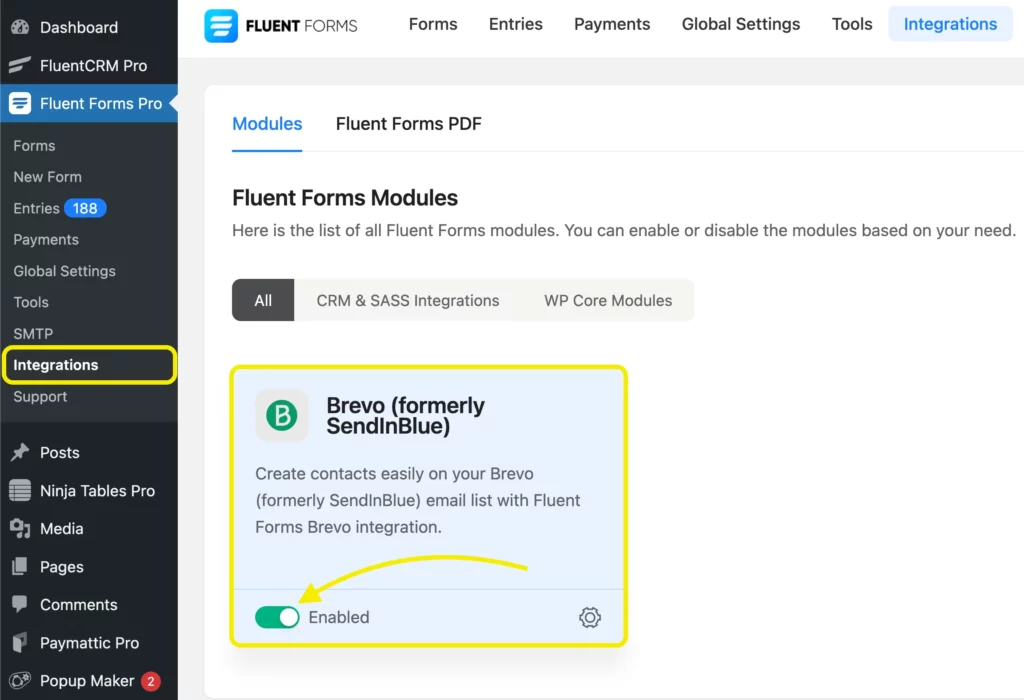This screenshot has width=1024, height=700.
Task: Open Payments in top navigation
Action: [612, 24]
